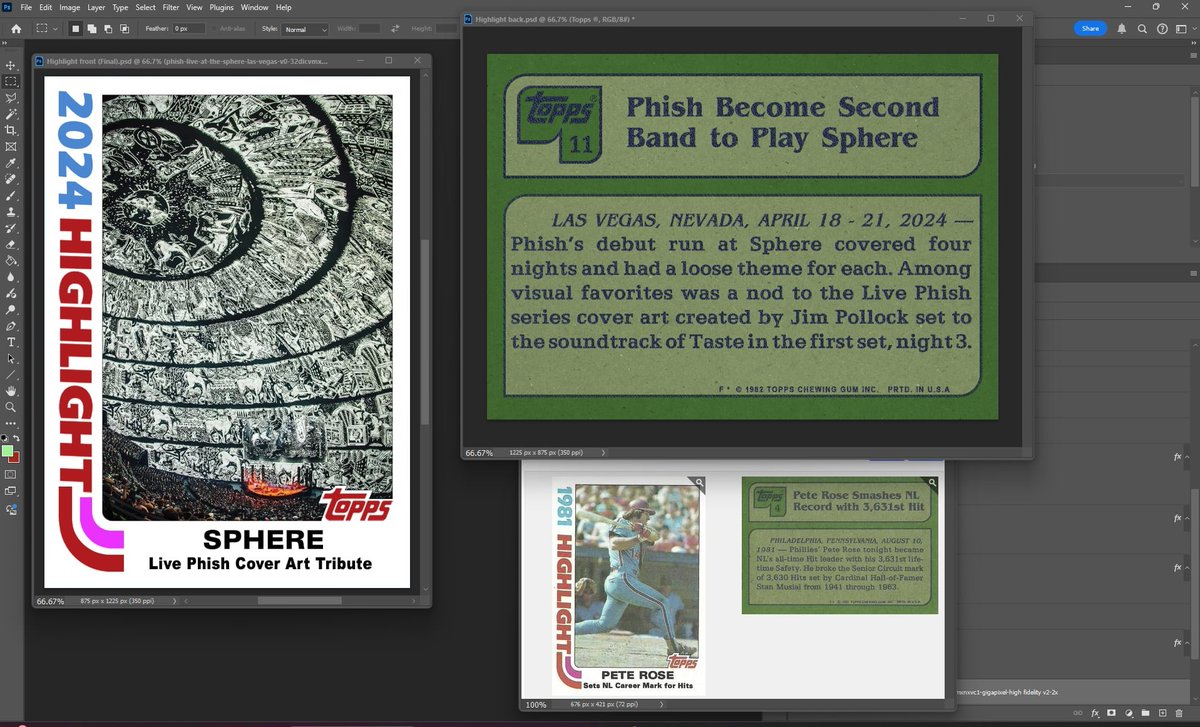The width and height of the screenshot is (1200, 727).
Task: Select the Polygonal Lasso tool
Action: point(11,98)
